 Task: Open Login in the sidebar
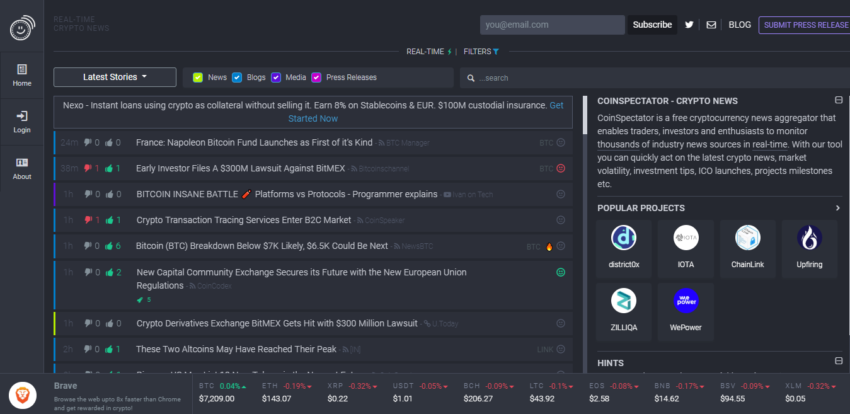[x=22, y=122]
